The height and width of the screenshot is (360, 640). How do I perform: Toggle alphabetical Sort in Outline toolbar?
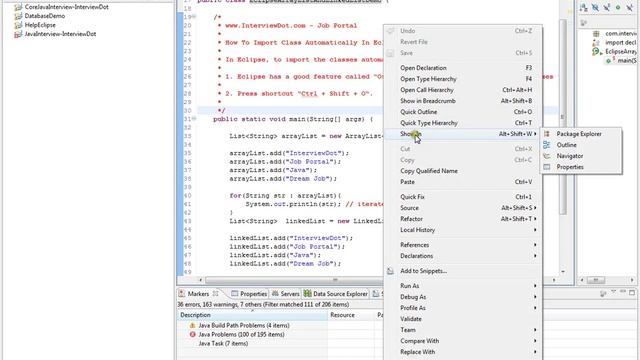(584, 8)
